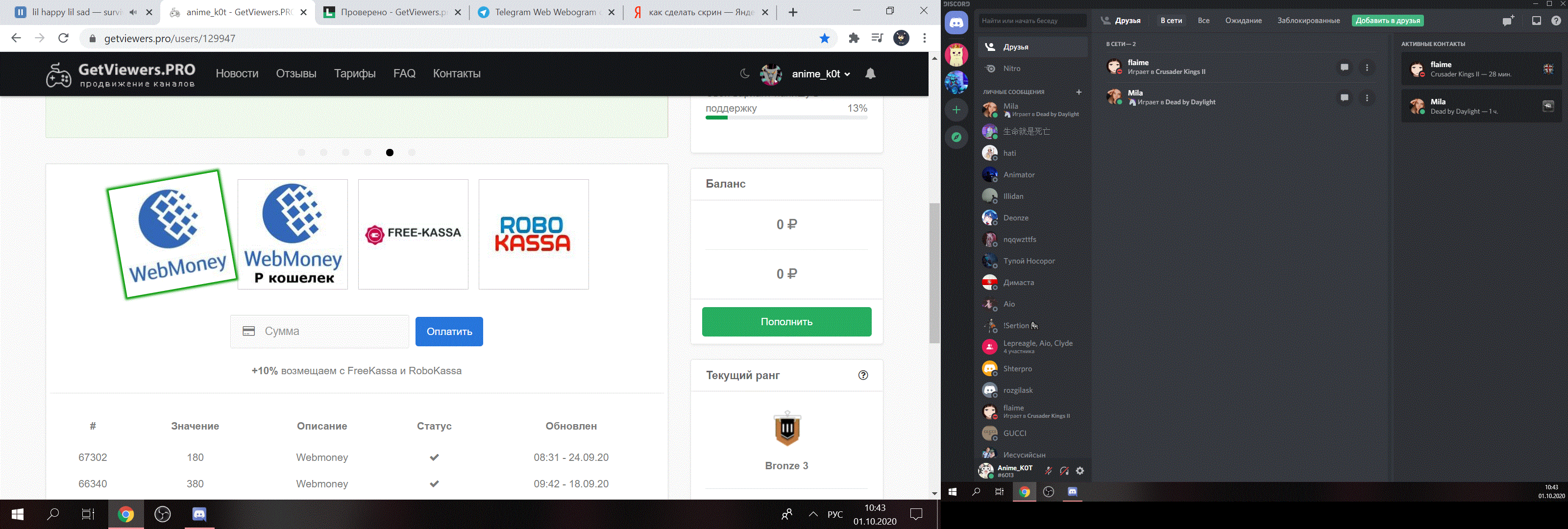This screenshot has height=529, width=1568.
Task: Select the second carousel dot
Action: tap(324, 153)
